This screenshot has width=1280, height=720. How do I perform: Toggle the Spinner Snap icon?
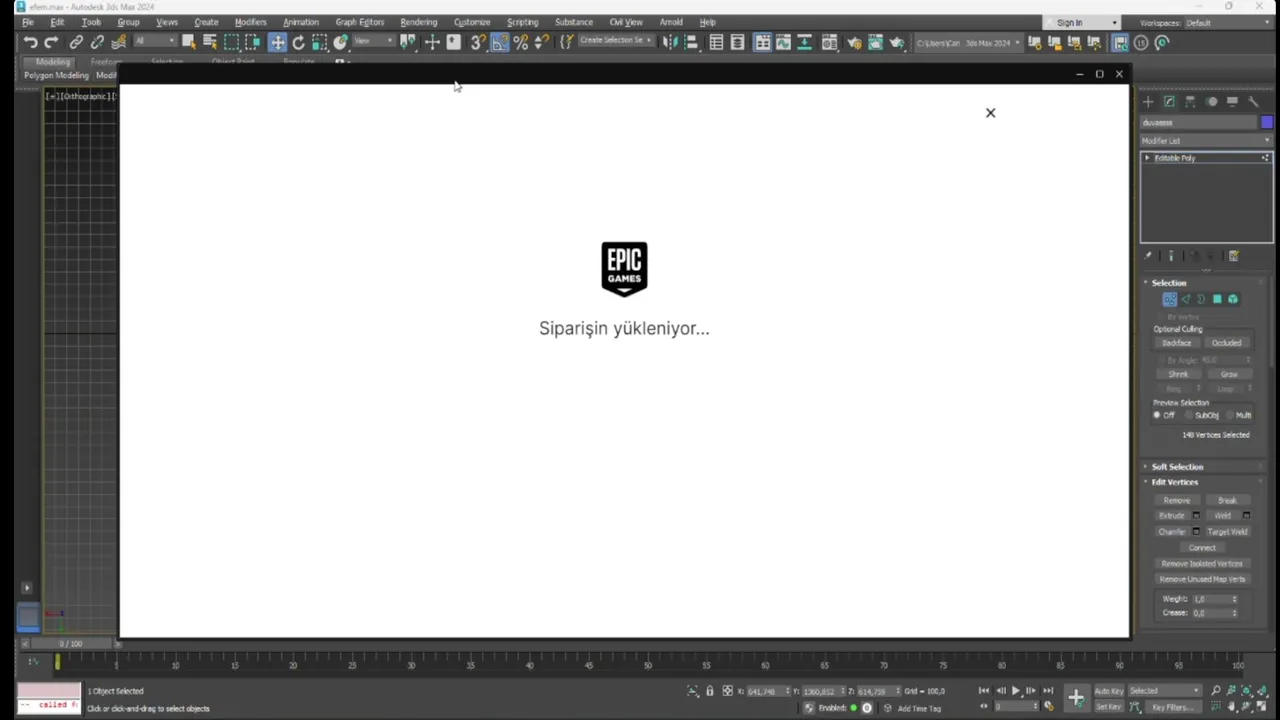[x=542, y=42]
